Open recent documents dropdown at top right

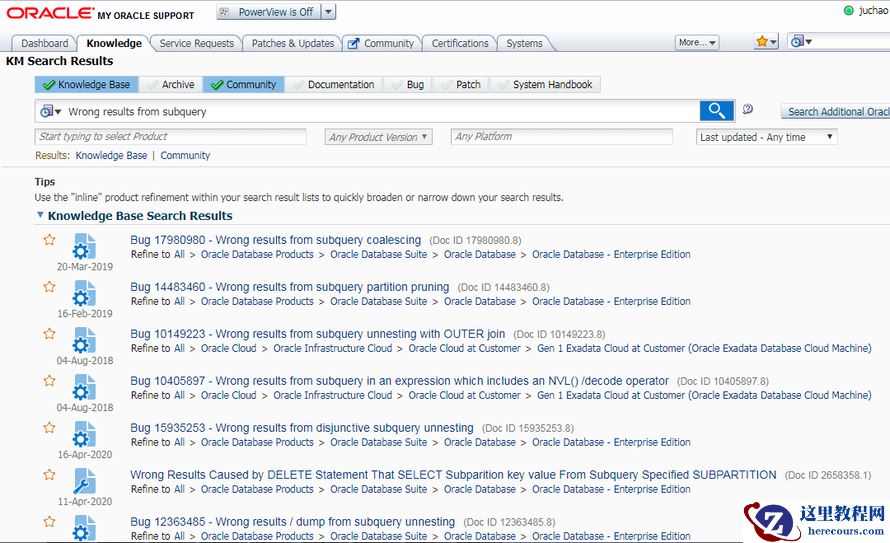coord(801,41)
